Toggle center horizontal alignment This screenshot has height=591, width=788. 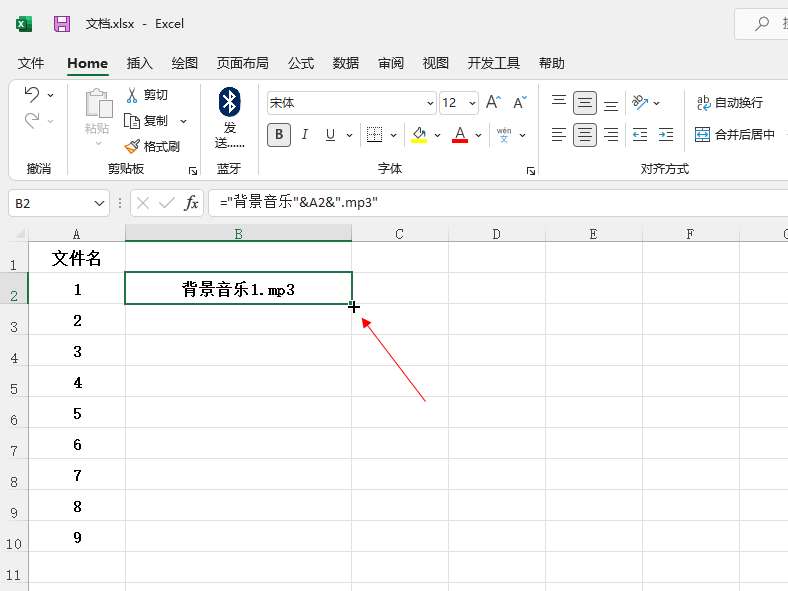point(585,135)
